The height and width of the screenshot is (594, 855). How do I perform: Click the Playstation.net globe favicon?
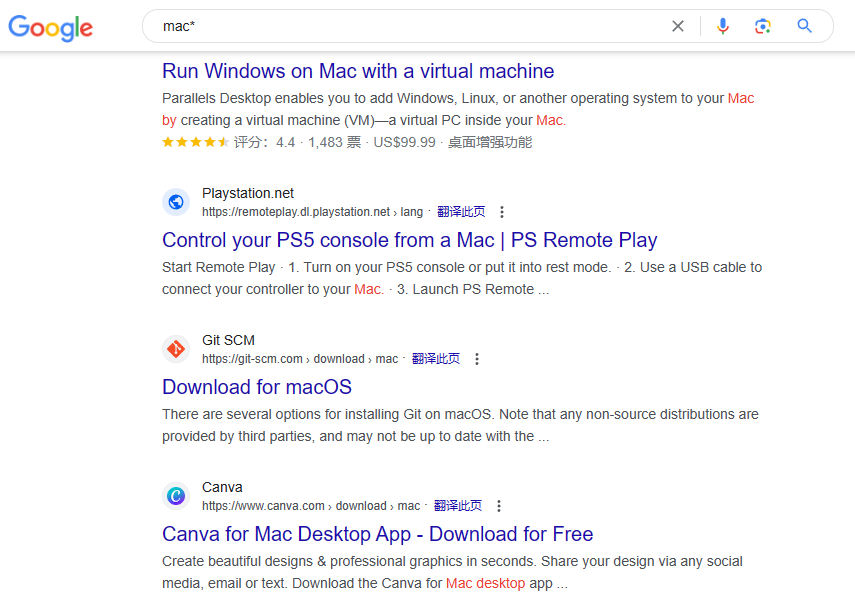pos(176,202)
